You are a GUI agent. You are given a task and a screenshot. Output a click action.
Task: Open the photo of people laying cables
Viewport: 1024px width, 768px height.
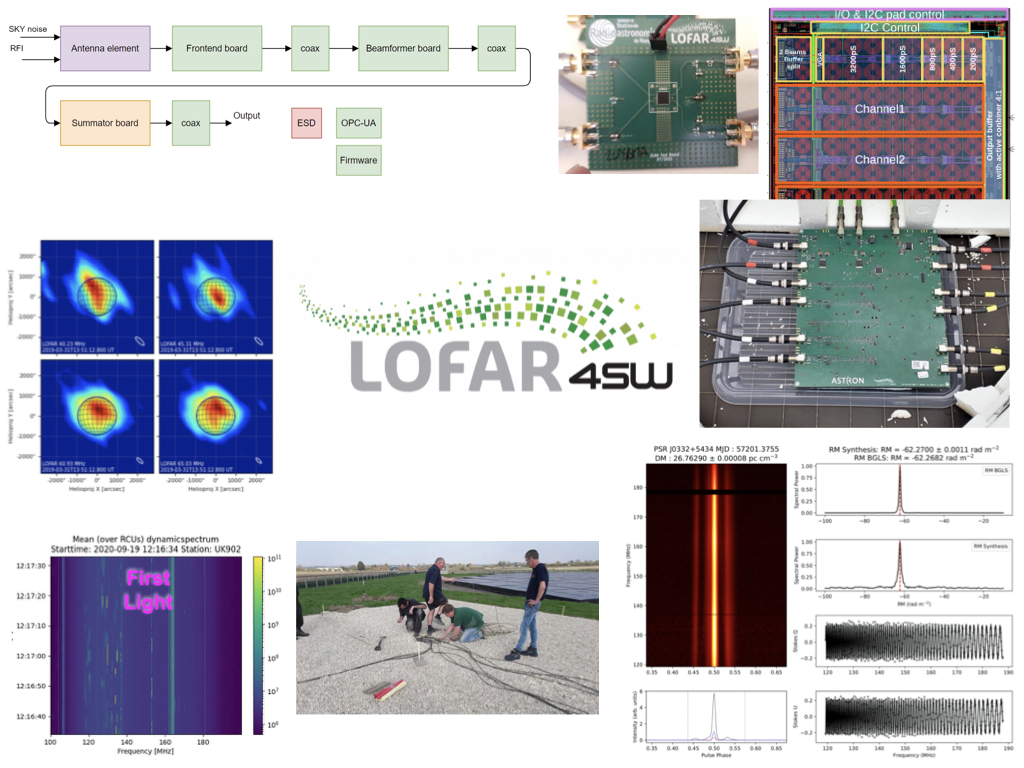click(447, 628)
